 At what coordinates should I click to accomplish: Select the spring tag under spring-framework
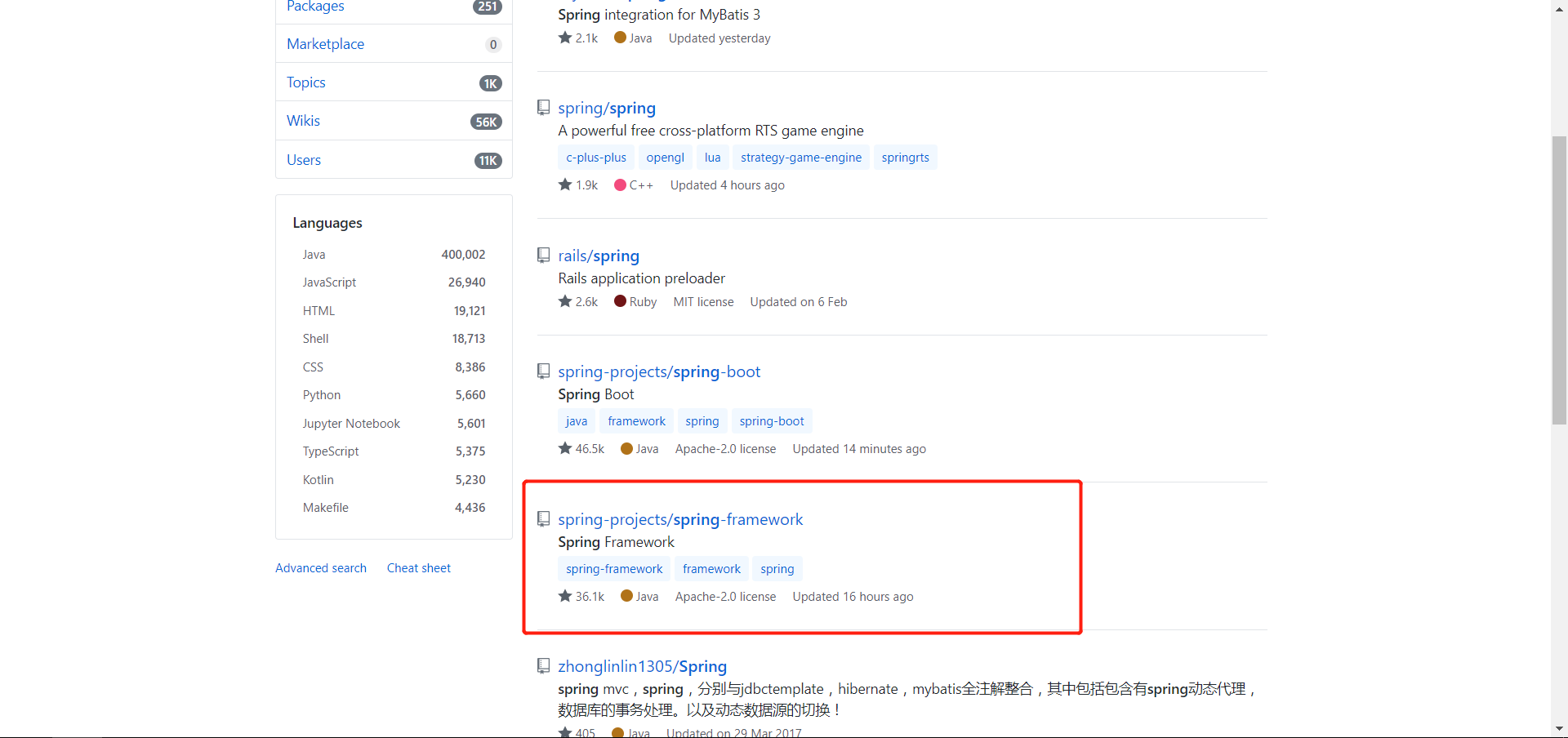(x=777, y=569)
